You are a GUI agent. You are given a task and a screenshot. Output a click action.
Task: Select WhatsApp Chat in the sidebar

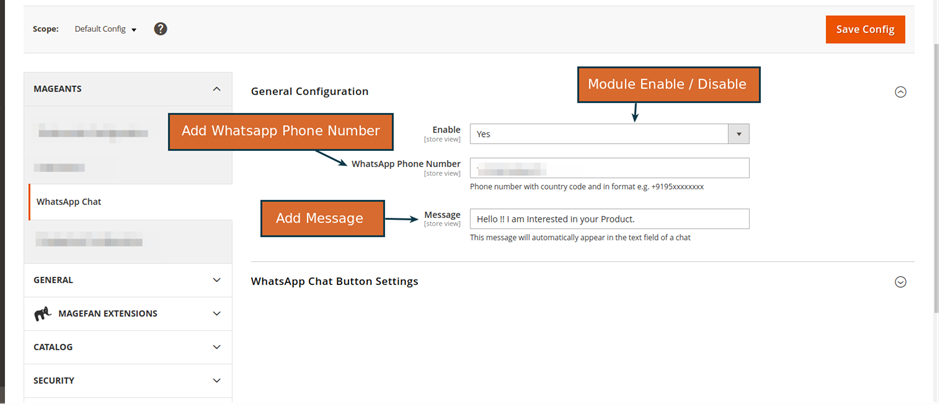click(130, 202)
